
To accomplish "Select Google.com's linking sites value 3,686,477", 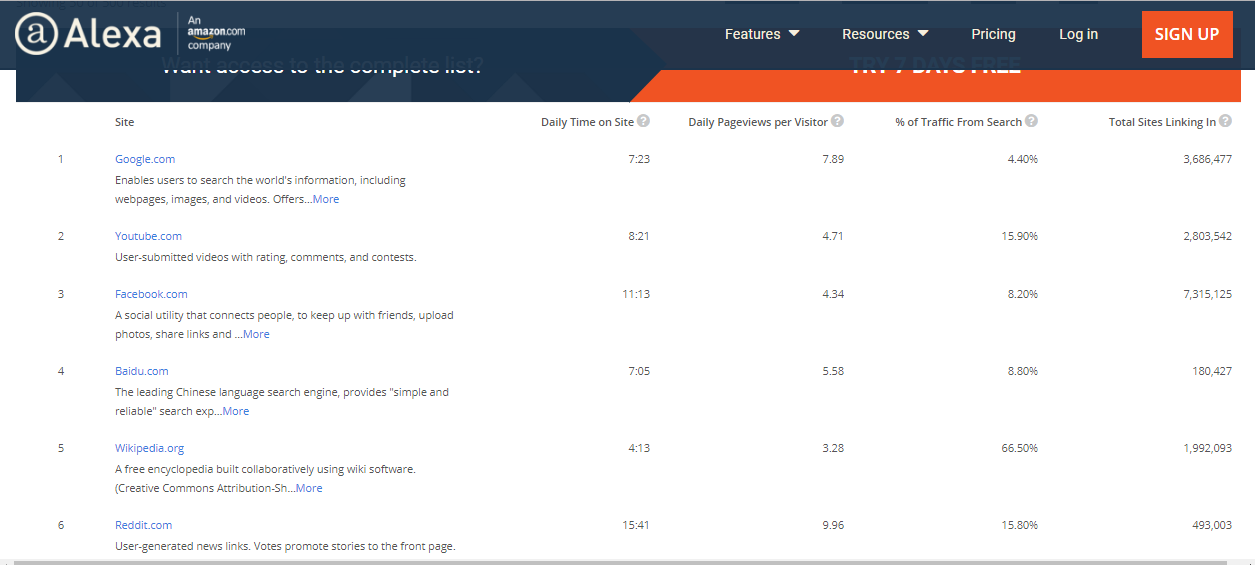I will tap(1207, 159).
